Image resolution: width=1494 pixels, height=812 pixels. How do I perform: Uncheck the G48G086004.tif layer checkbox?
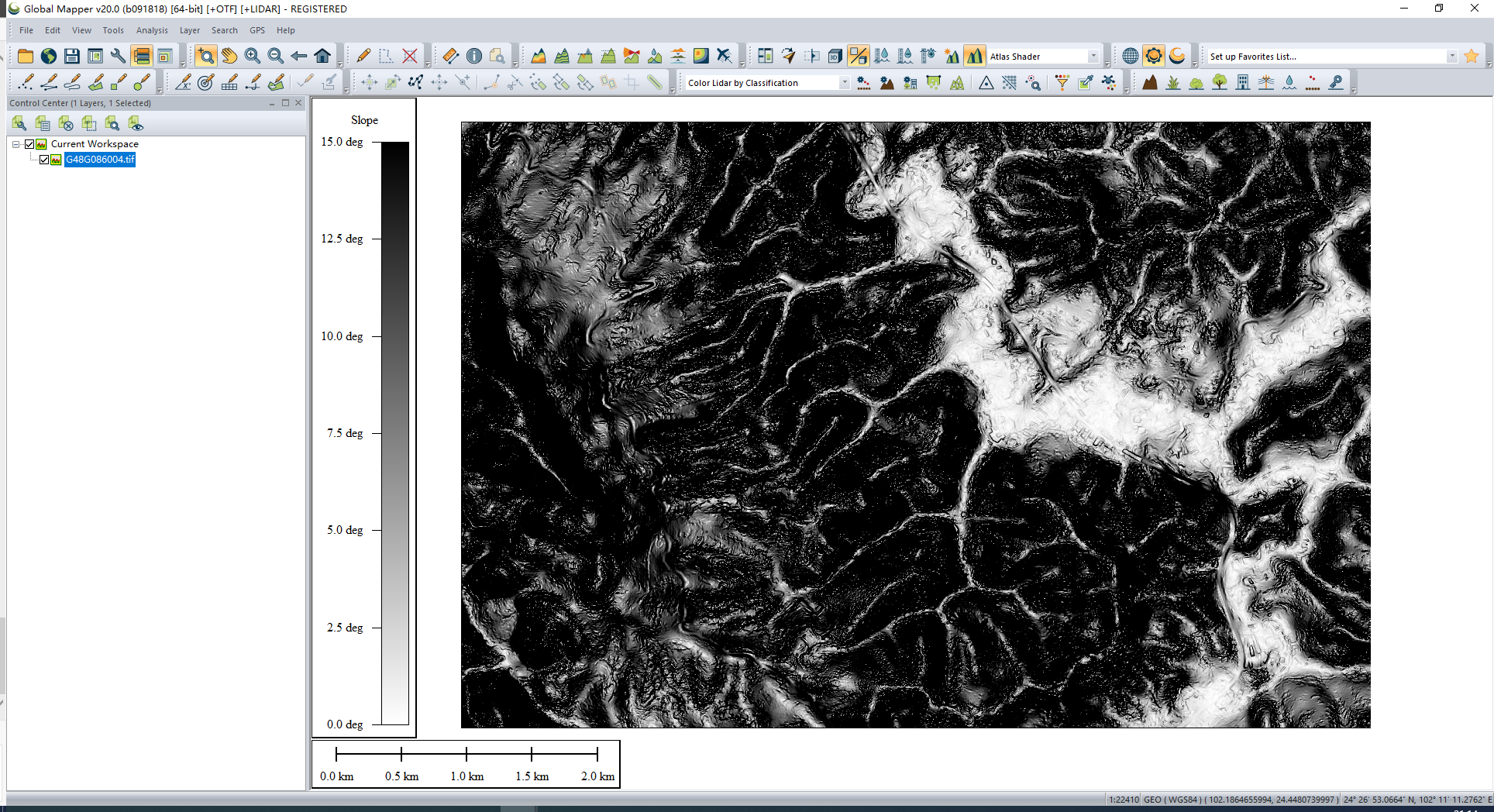(44, 160)
